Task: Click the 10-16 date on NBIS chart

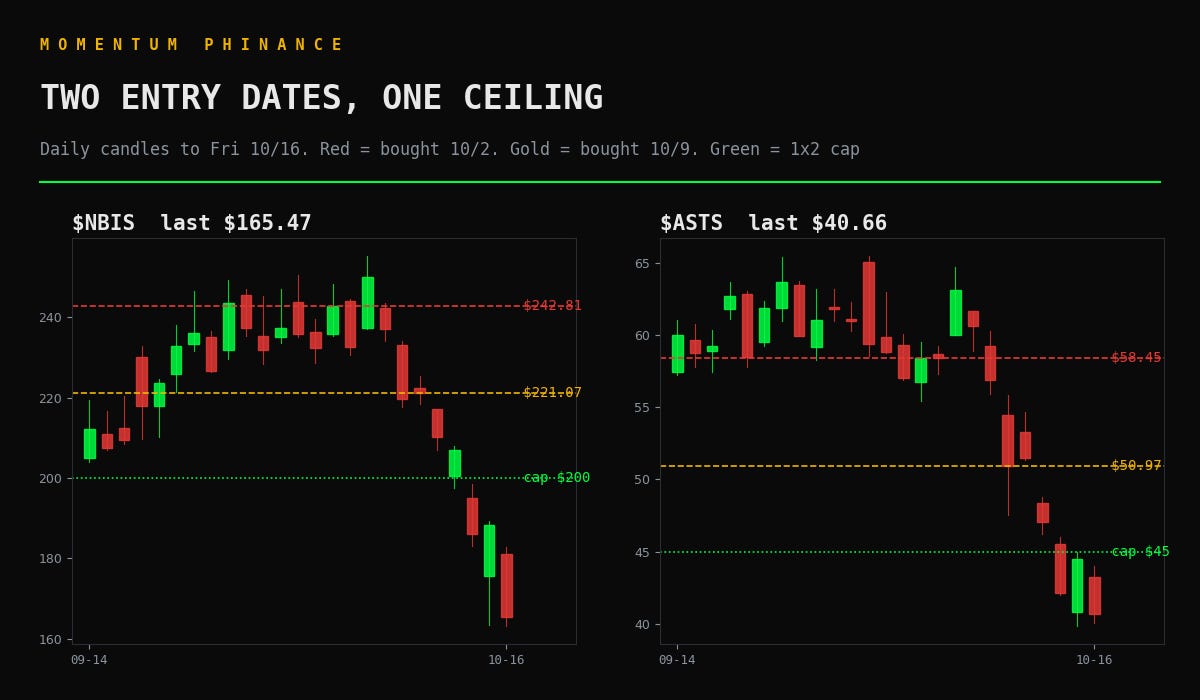Action: 506,660
